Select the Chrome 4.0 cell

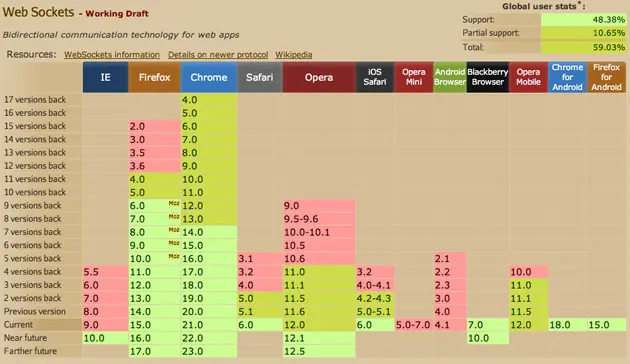click(x=209, y=100)
